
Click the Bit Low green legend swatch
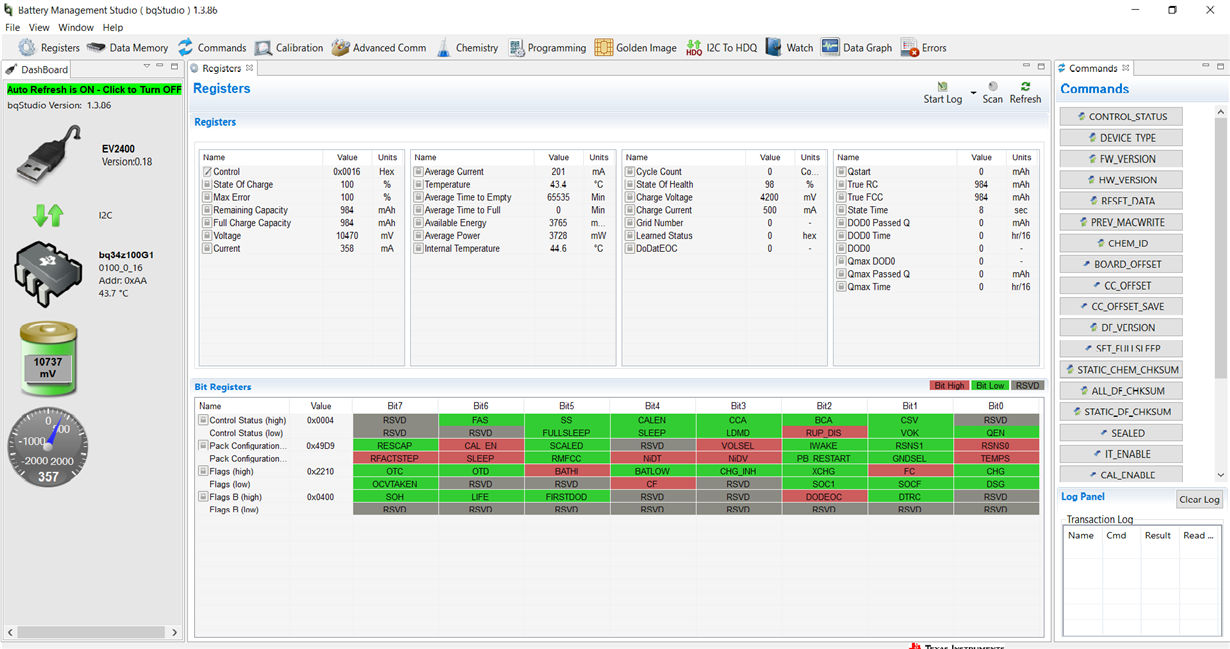pos(990,386)
